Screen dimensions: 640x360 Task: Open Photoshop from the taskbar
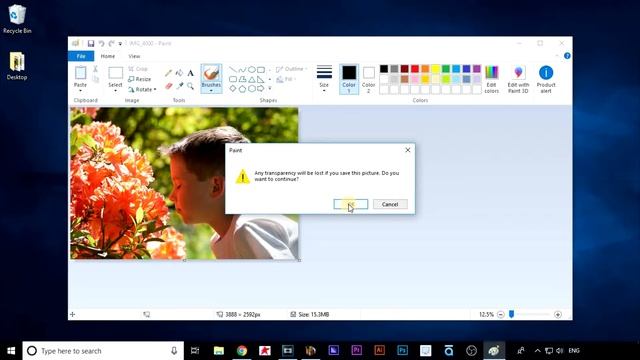[402, 351]
